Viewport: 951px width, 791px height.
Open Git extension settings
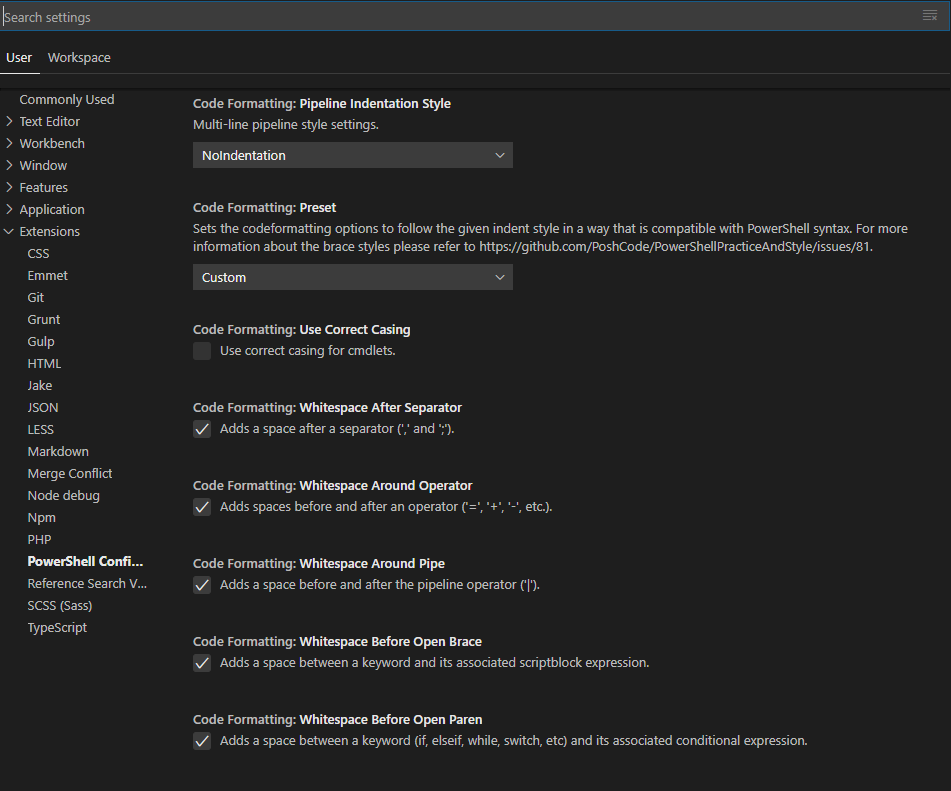tap(36, 297)
